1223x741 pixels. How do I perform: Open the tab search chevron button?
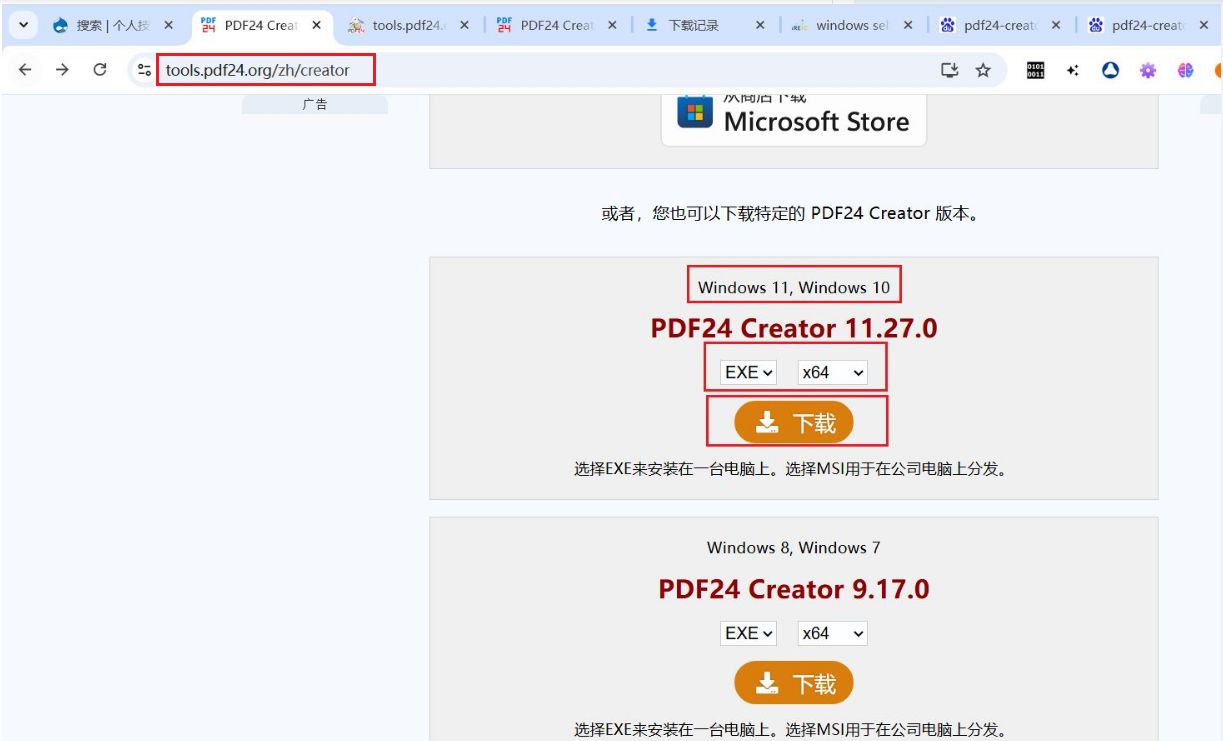coord(24,25)
